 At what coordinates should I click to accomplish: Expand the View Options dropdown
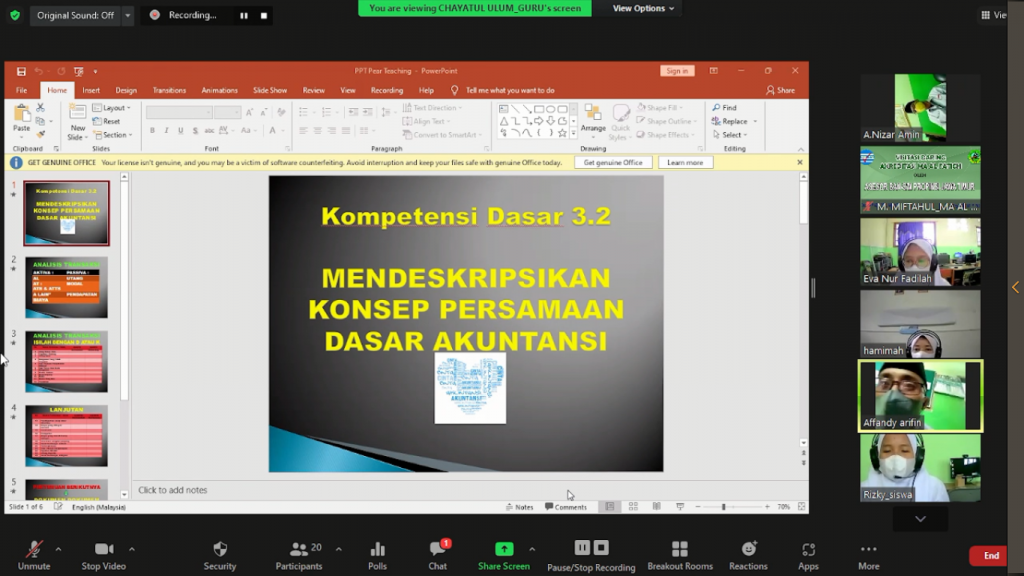pyautogui.click(x=643, y=8)
